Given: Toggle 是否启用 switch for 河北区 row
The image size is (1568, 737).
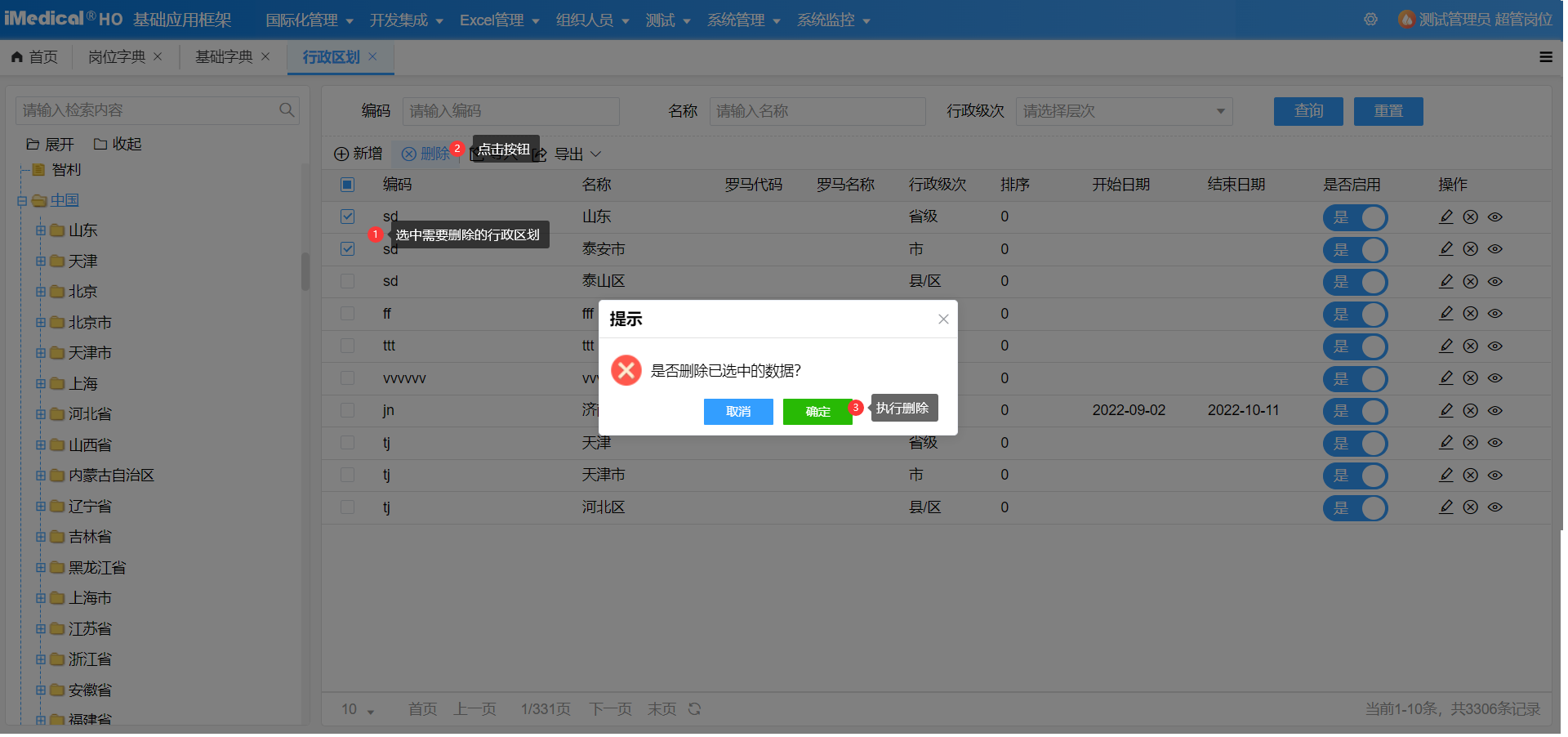Looking at the screenshot, I should [1355, 507].
